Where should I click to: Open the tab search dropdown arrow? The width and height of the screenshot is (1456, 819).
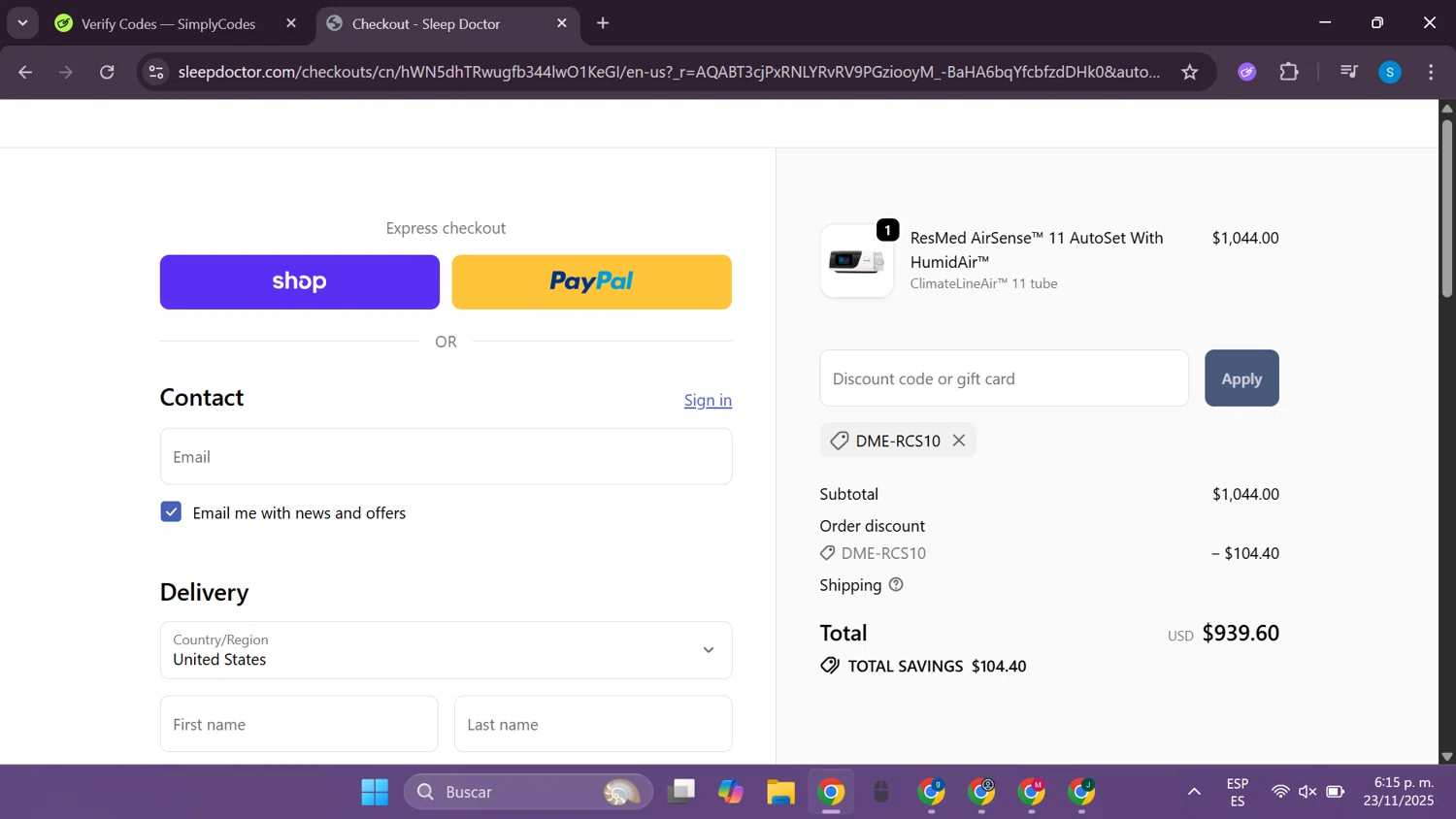[22, 23]
